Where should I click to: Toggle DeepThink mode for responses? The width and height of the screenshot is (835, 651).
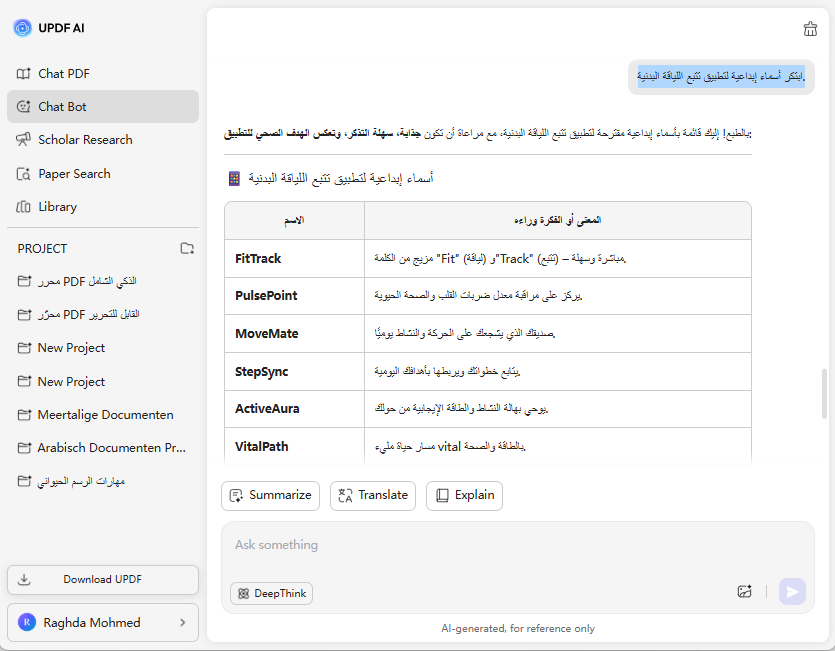[271, 593]
